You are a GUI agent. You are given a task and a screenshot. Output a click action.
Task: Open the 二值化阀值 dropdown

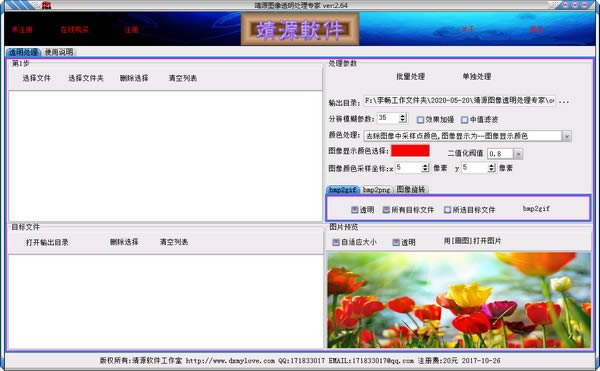coord(518,154)
